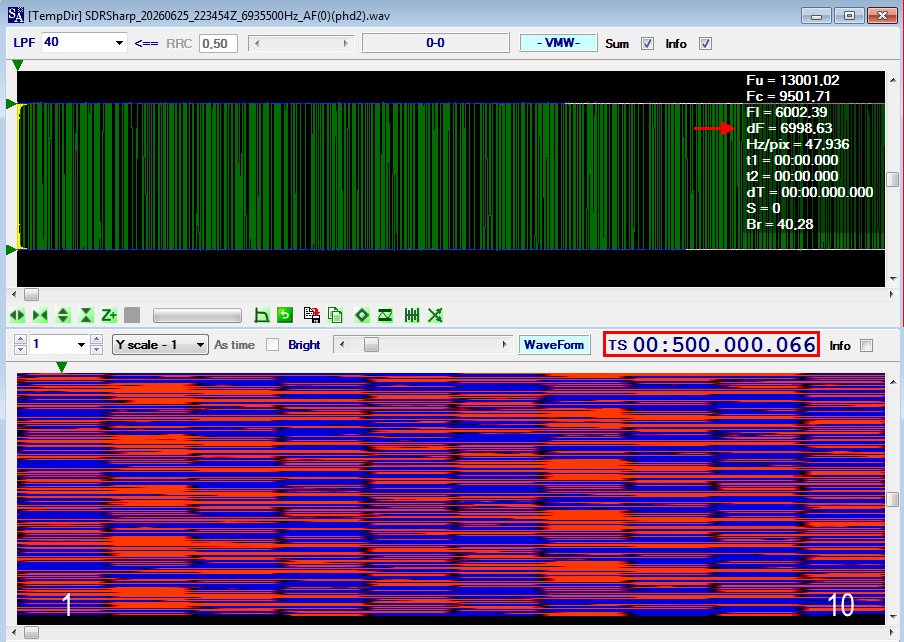Image resolution: width=904 pixels, height=642 pixels.
Task: Click the lower green marker left of spectrum
Action: point(11,250)
